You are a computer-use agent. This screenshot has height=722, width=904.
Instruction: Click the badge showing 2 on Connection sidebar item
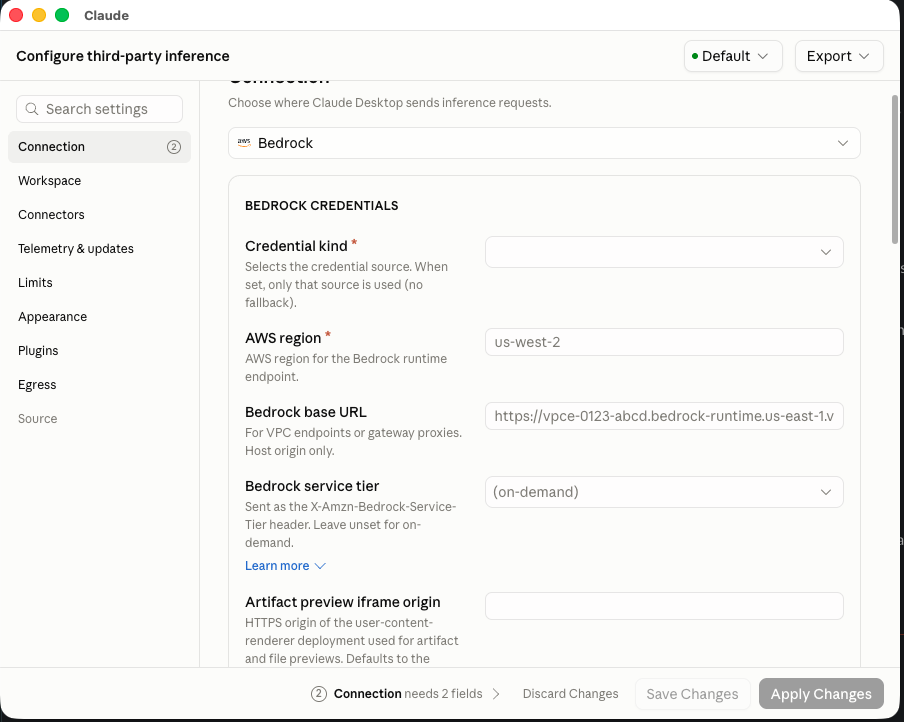coord(174,147)
